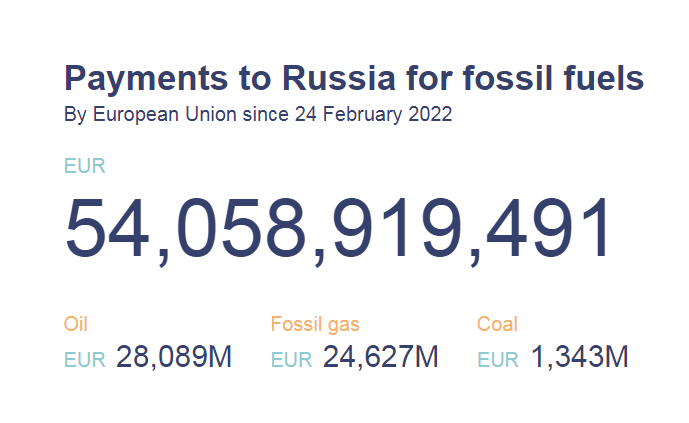Click the EUR label above the total
Image resolution: width=689 pixels, height=423 pixels.
click(x=85, y=166)
